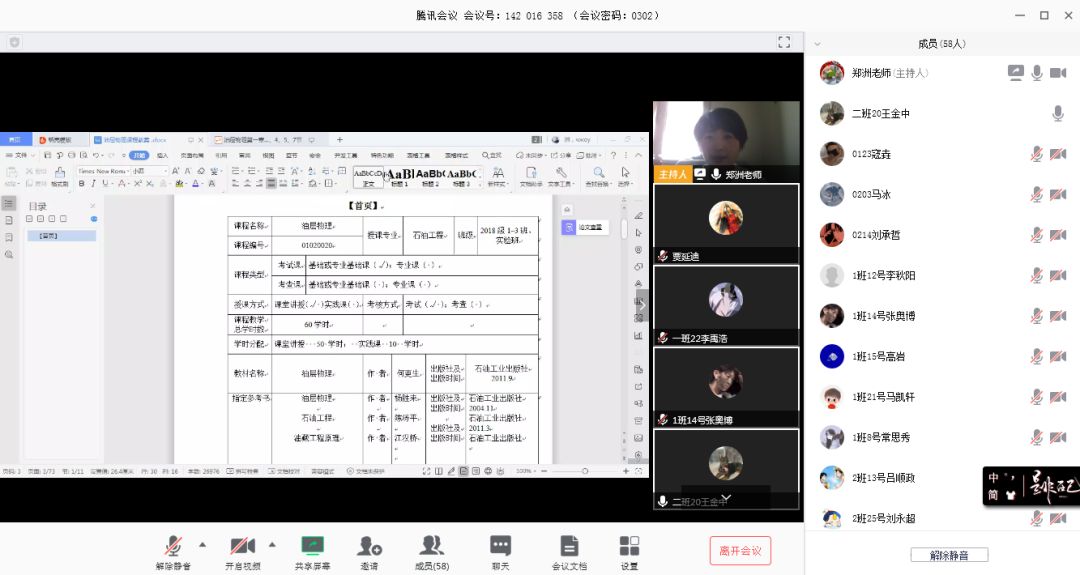Click the unmute button below members list

coord(949,555)
